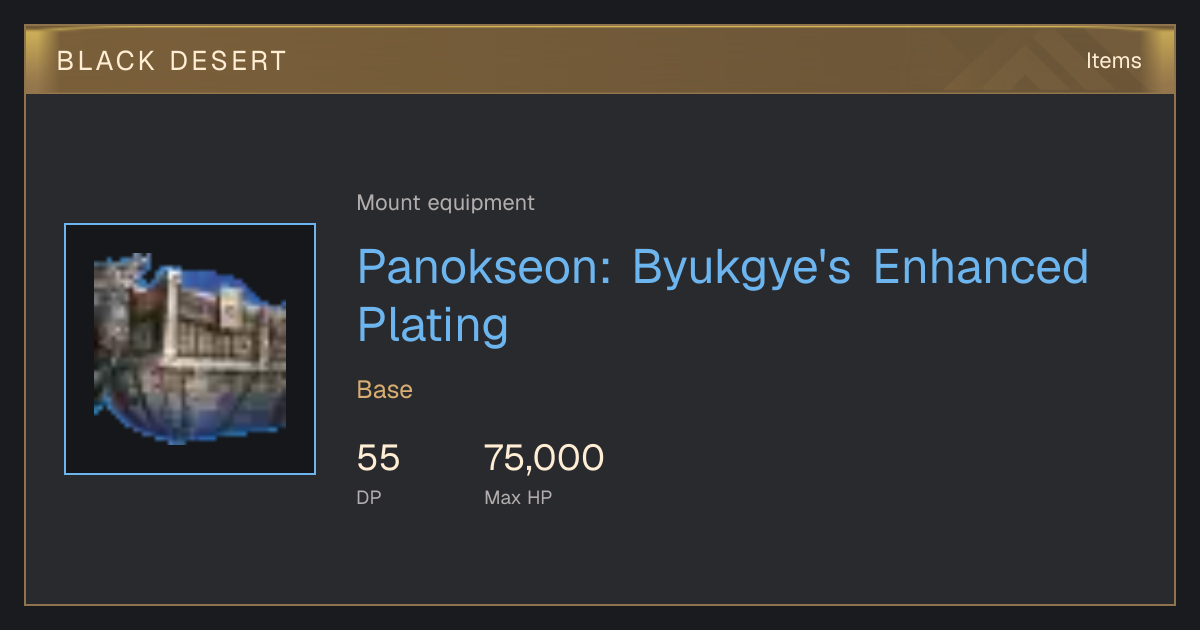This screenshot has height=630, width=1200.
Task: Open the Items link in the header
Action: click(x=1113, y=60)
